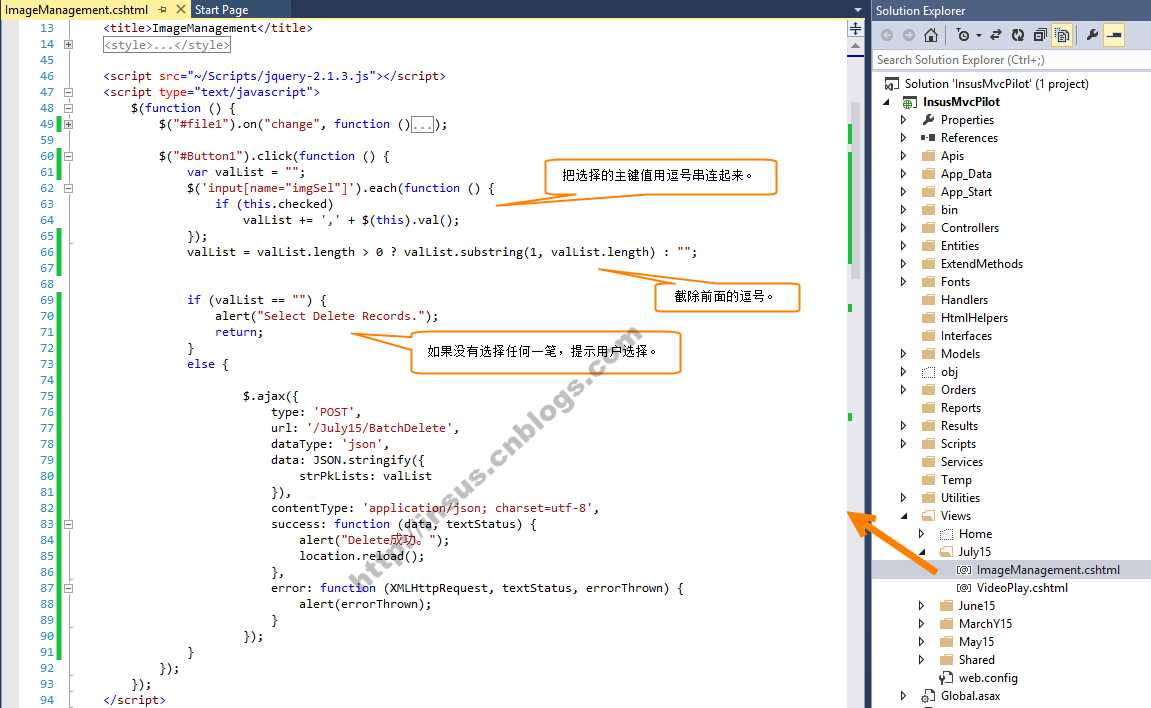Click the Global.asax file icon
The height and width of the screenshot is (708, 1151).
click(x=929, y=696)
